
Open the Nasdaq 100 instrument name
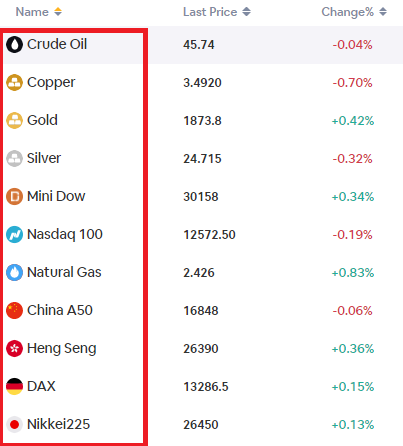65,234
